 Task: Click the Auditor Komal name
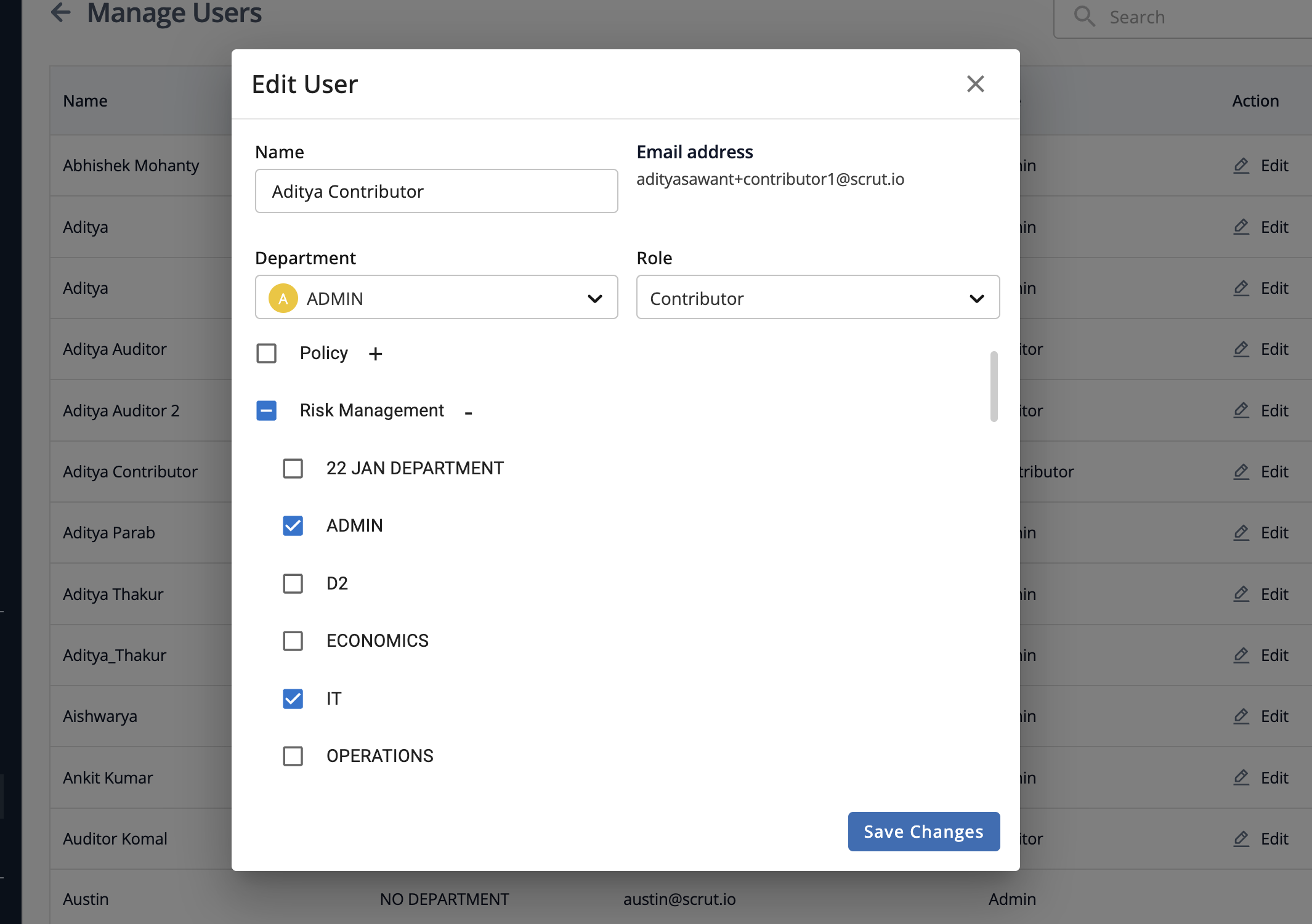pyautogui.click(x=115, y=839)
